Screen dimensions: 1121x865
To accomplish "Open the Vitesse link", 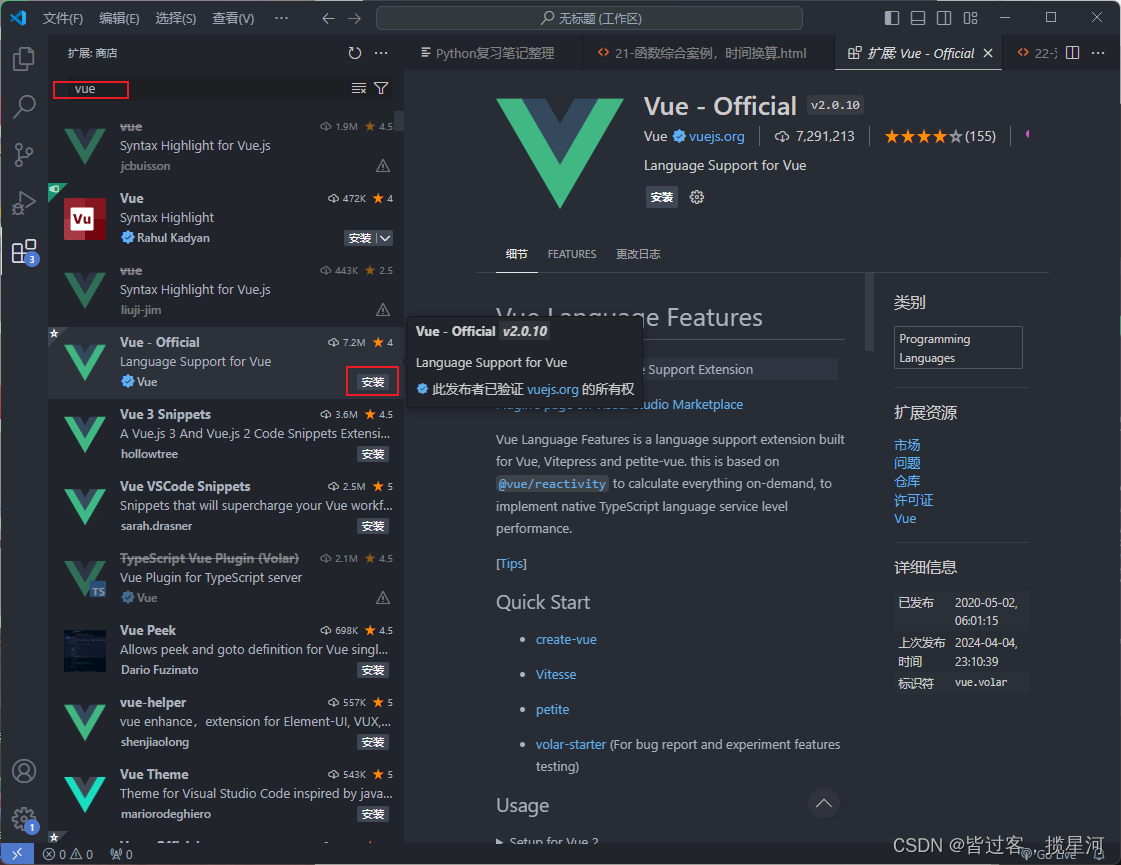I will pyautogui.click(x=555, y=675).
